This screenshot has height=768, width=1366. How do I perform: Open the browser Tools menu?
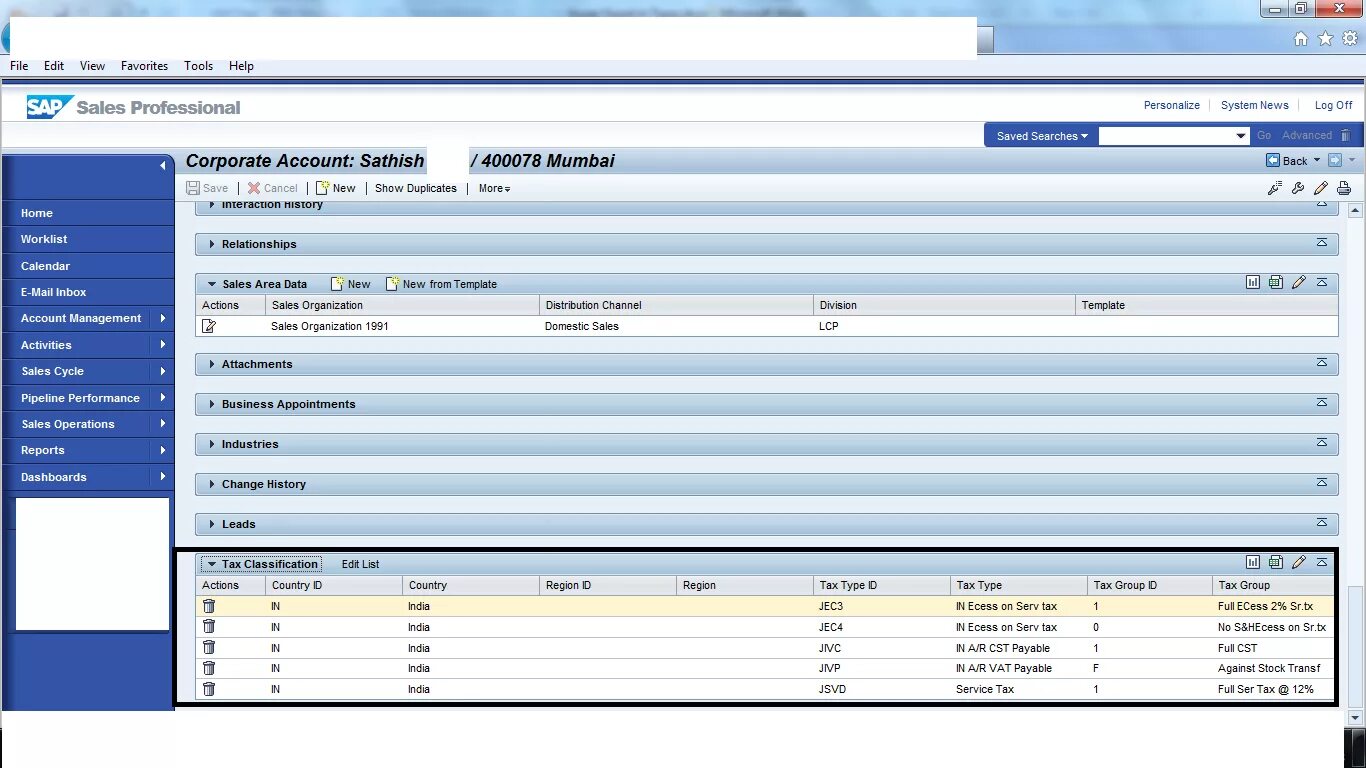198,66
